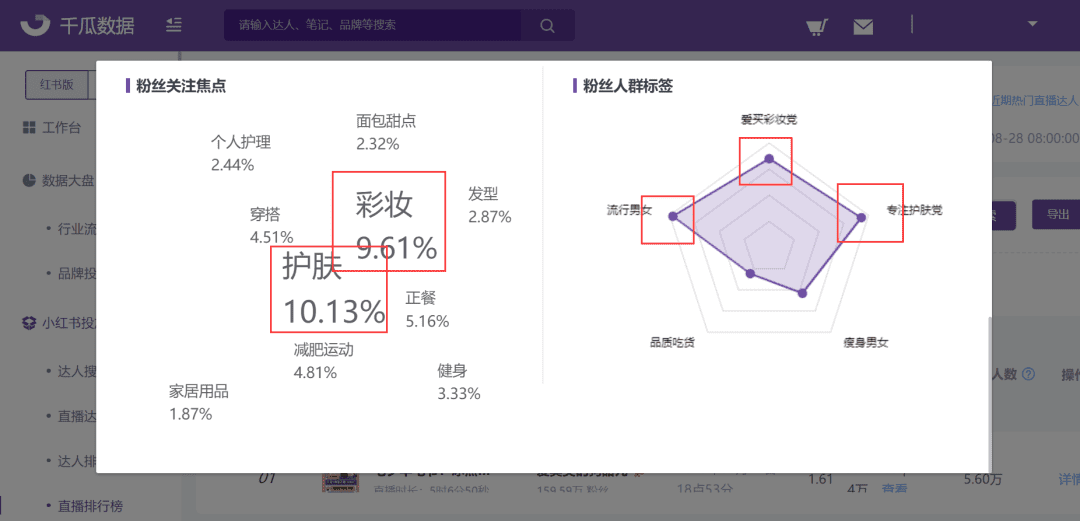Viewport: 1080px width, 521px height.
Task: Select the 红书版 tab
Action: 57,85
